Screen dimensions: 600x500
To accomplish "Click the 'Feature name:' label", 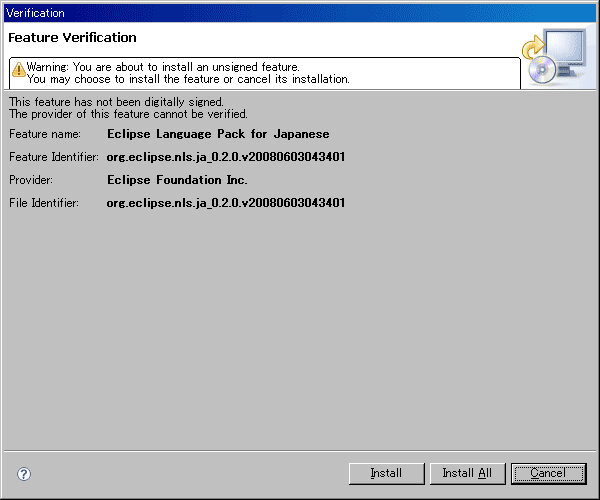I will (x=45, y=134).
